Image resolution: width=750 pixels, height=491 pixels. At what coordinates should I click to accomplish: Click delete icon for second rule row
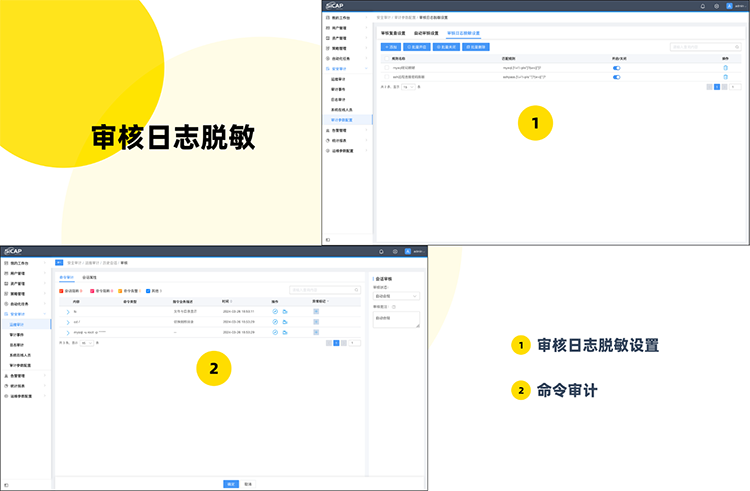[726, 76]
